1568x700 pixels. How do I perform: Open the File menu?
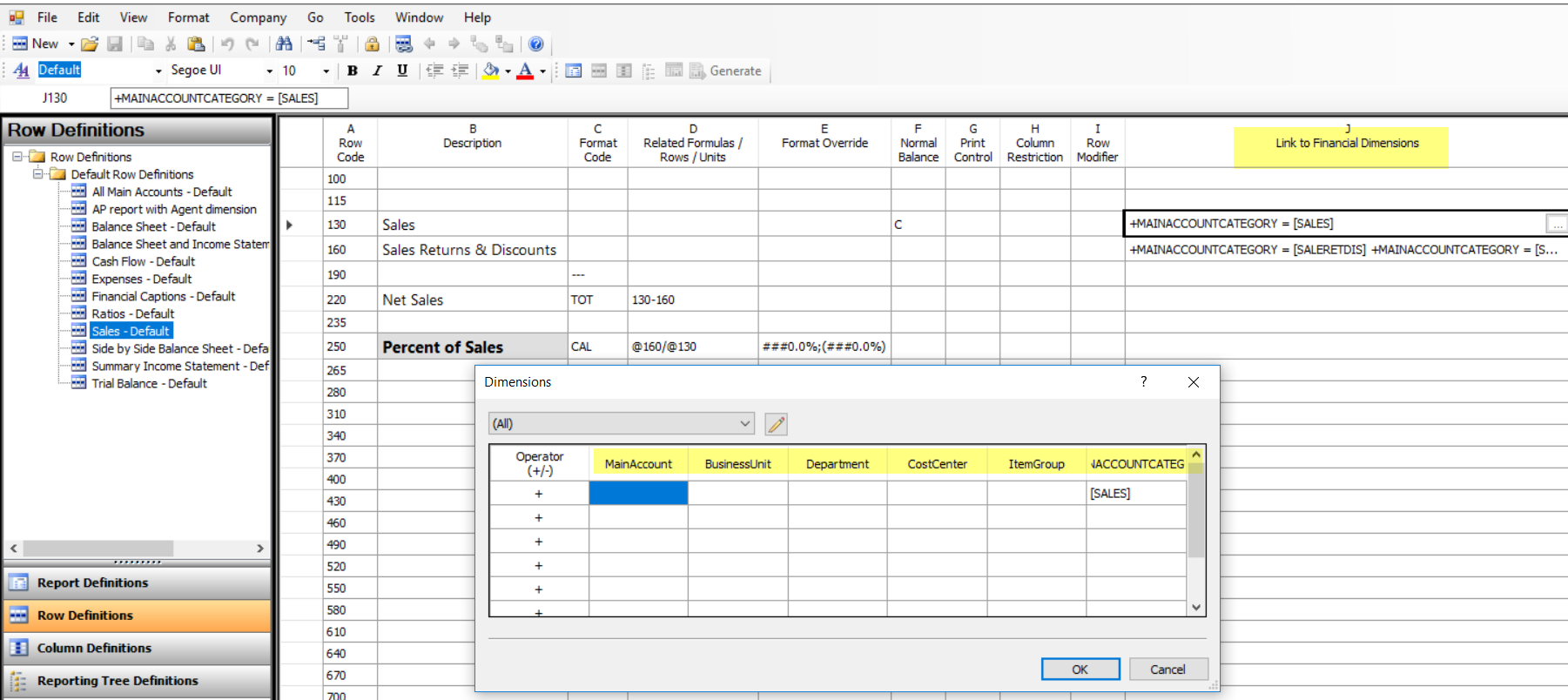click(48, 17)
